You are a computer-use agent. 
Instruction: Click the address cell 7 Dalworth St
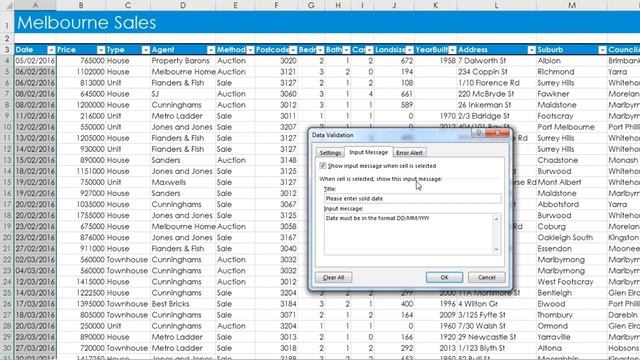pyautogui.click(x=496, y=61)
